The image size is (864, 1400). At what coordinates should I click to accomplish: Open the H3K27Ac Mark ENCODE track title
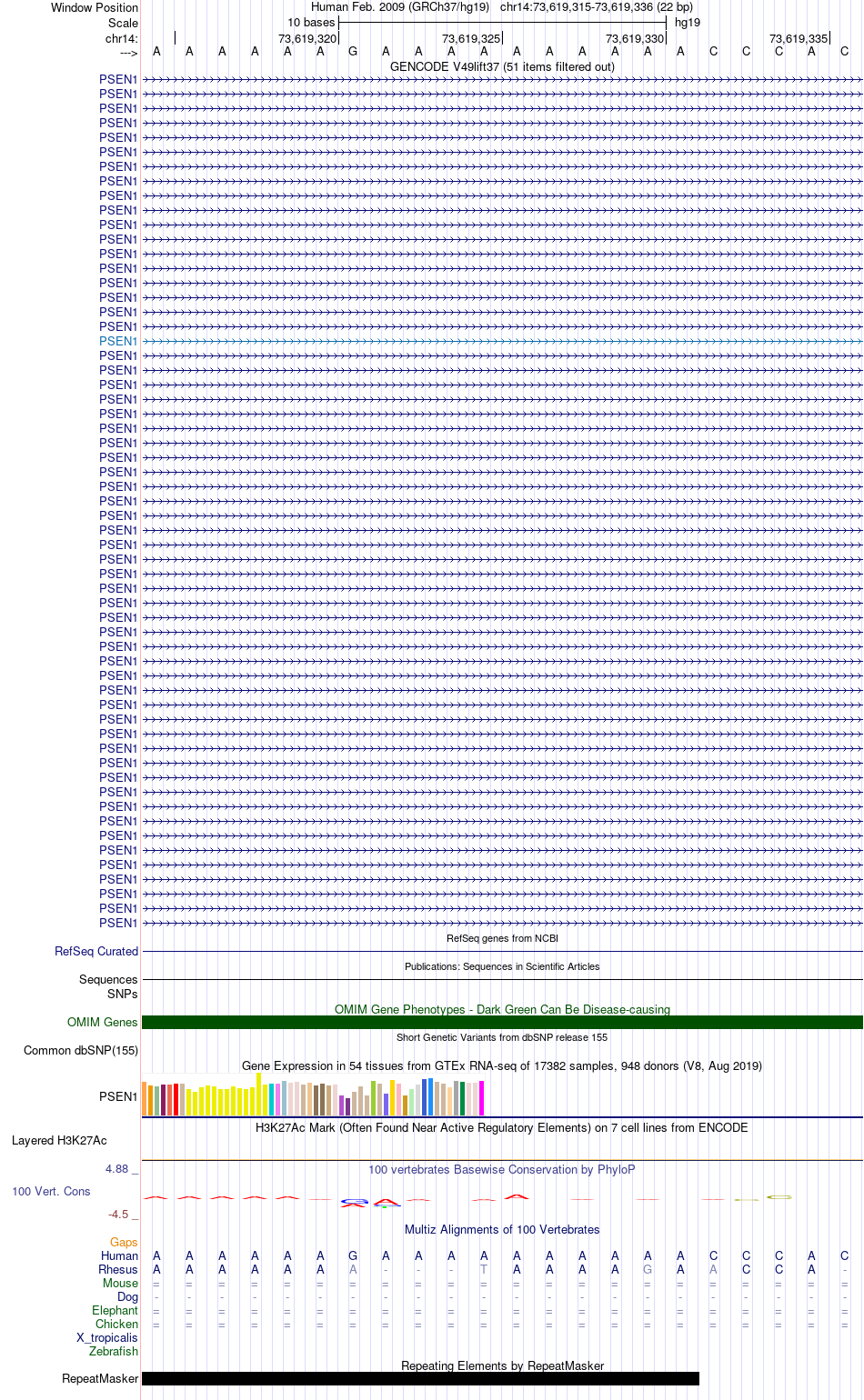coord(502,1127)
